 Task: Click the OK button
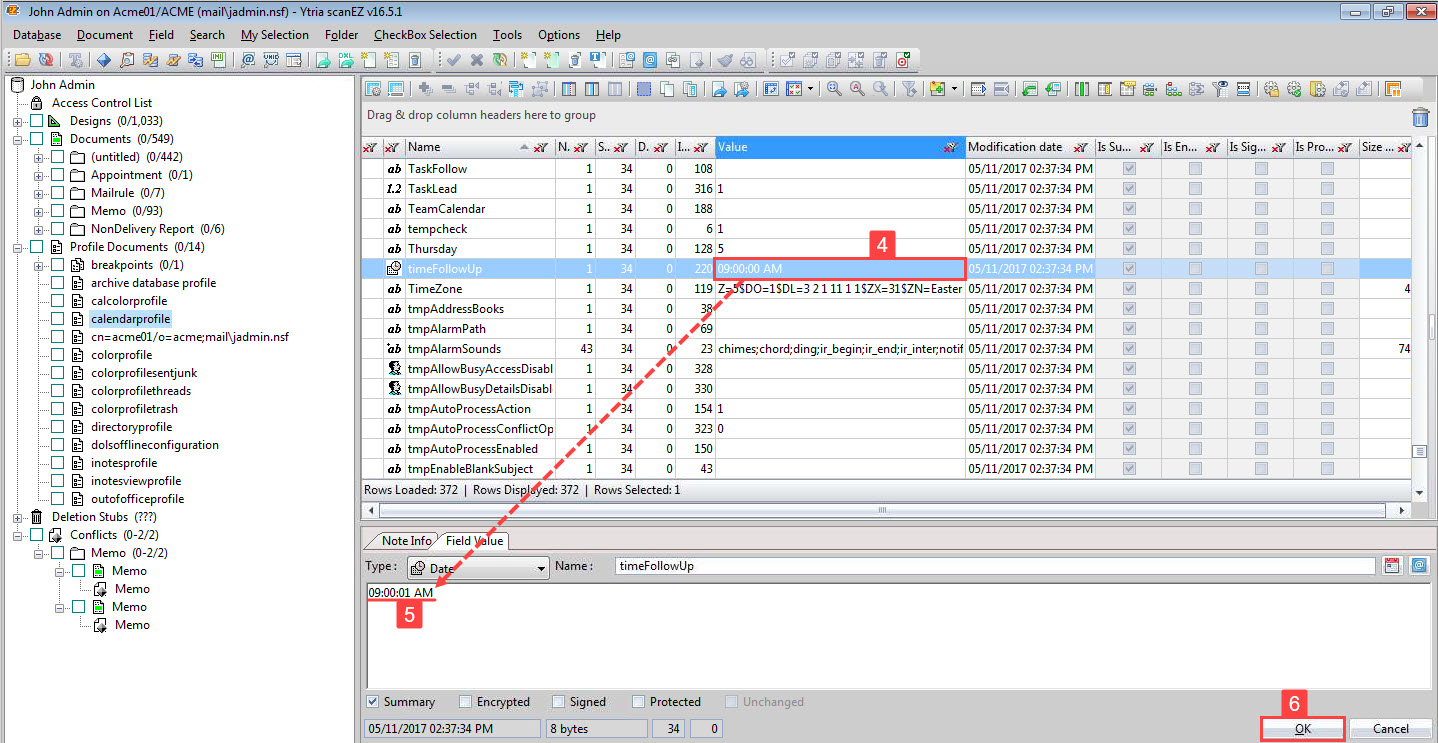[x=1302, y=729]
